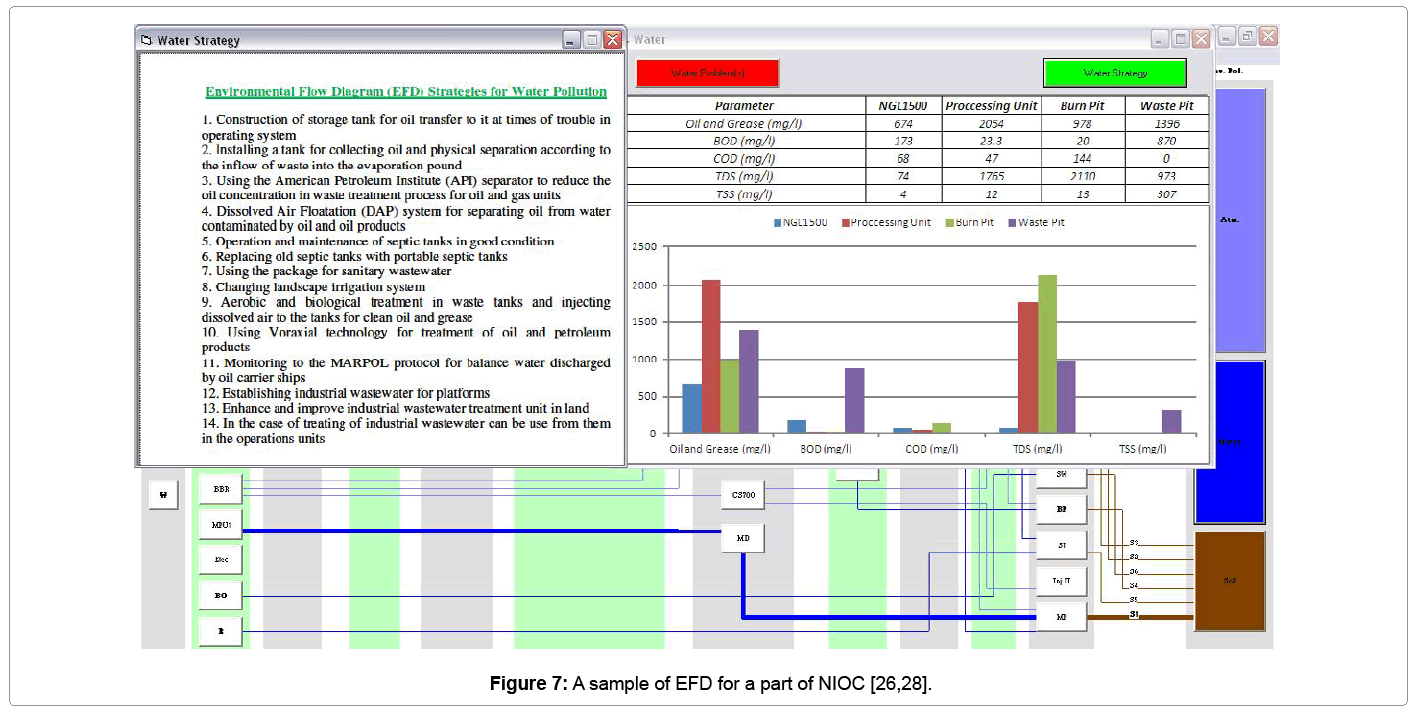Maximize the Water window

pyautogui.click(x=1180, y=40)
